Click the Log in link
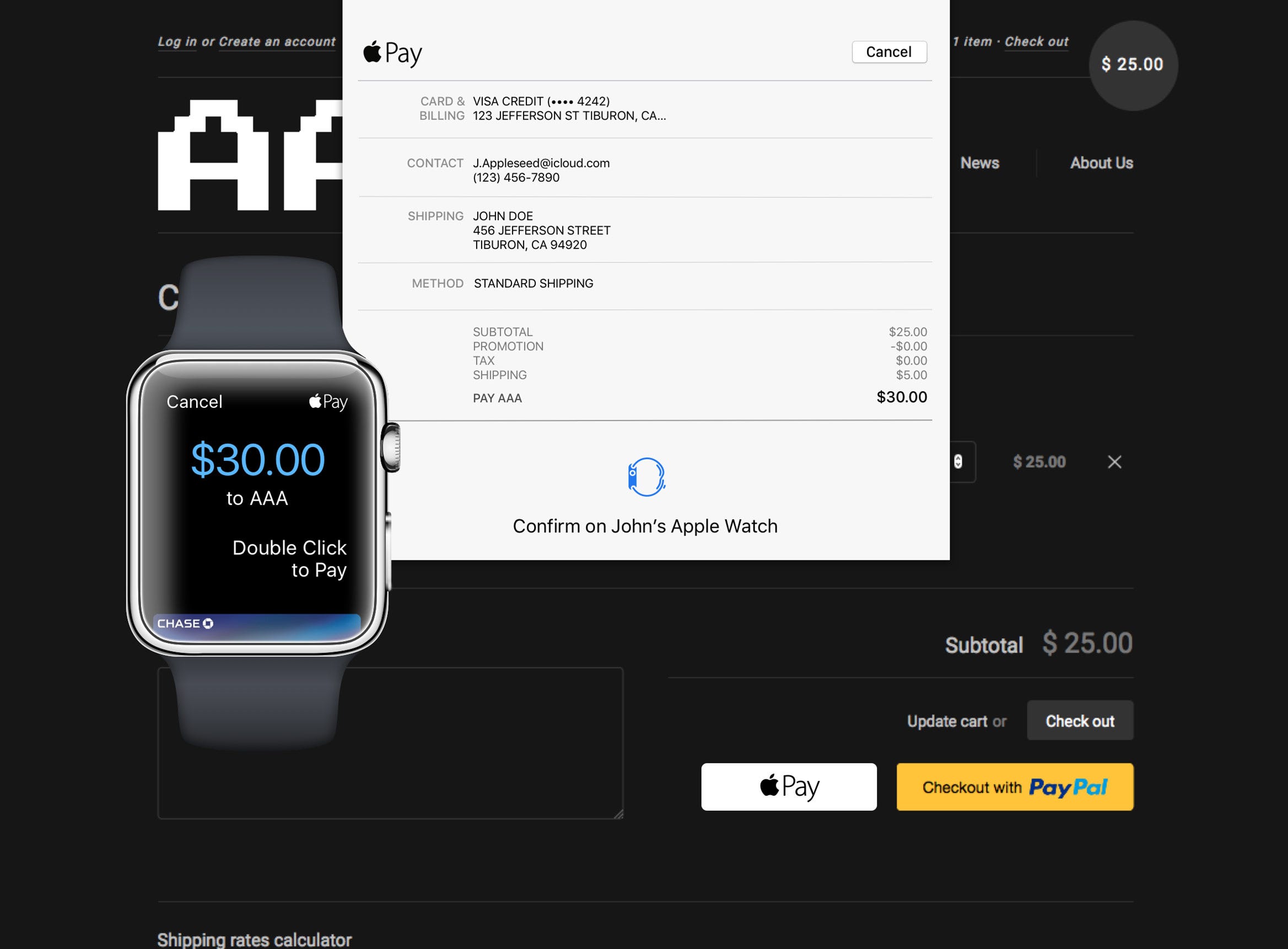The image size is (1288, 949). [x=177, y=42]
